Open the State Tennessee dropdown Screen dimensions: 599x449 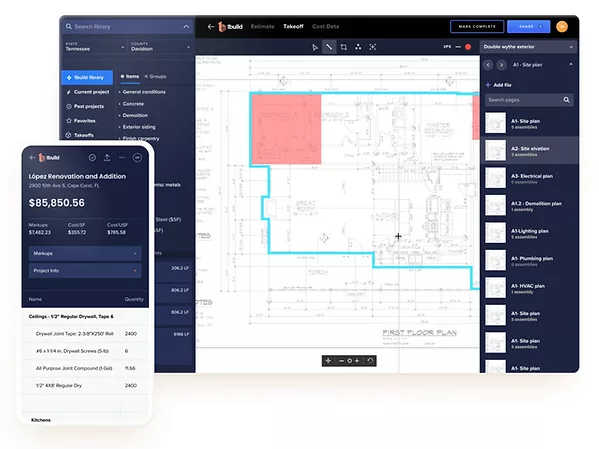(x=94, y=47)
